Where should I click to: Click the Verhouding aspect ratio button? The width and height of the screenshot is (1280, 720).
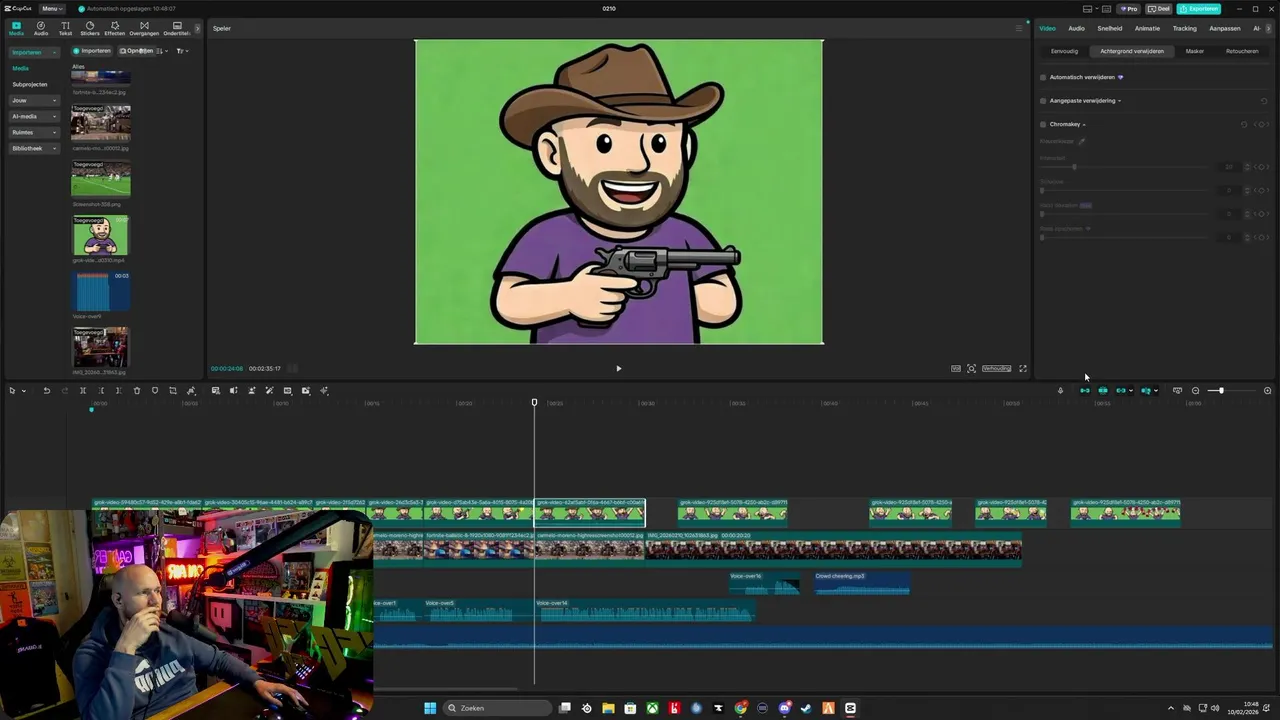(996, 368)
